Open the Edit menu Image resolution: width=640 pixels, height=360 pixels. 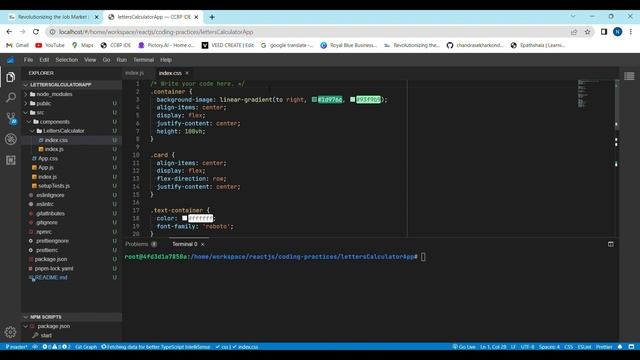tap(44, 60)
